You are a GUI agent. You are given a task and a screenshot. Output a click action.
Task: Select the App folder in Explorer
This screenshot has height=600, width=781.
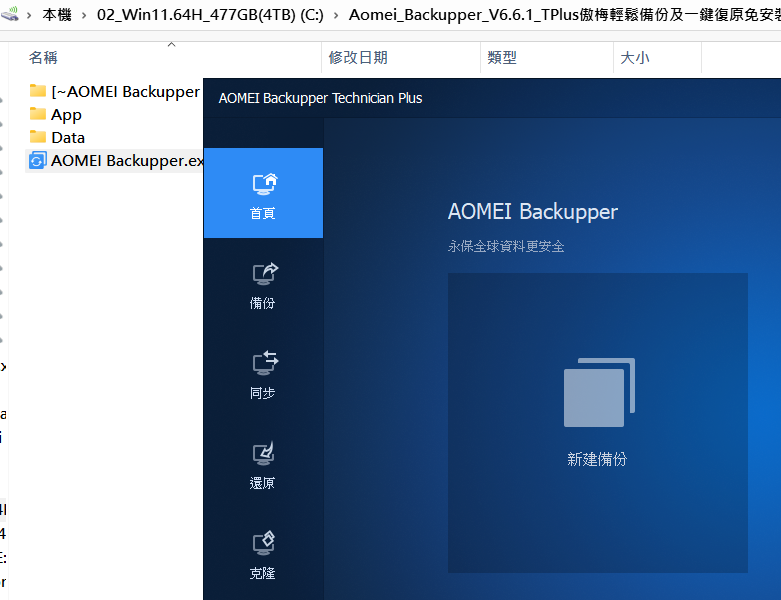(x=66, y=115)
